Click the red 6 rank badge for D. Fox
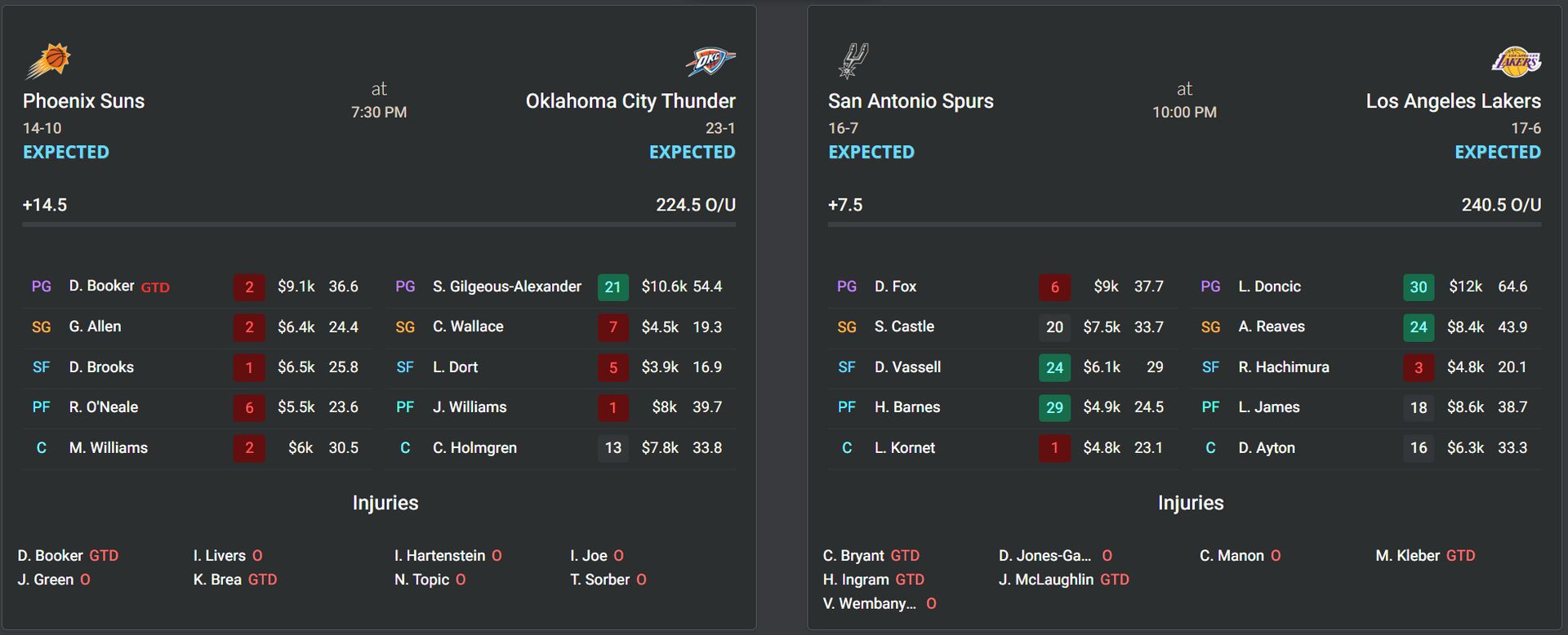This screenshot has width=1568, height=635. coord(1054,286)
